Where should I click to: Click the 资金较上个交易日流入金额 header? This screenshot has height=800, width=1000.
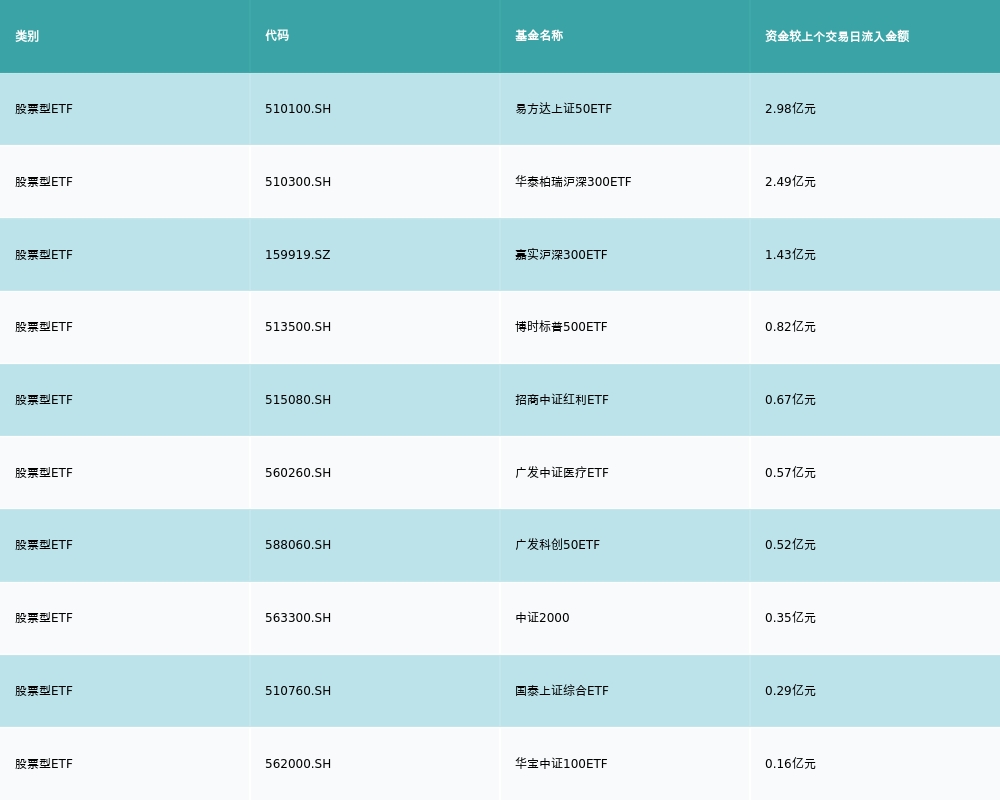coord(837,36)
